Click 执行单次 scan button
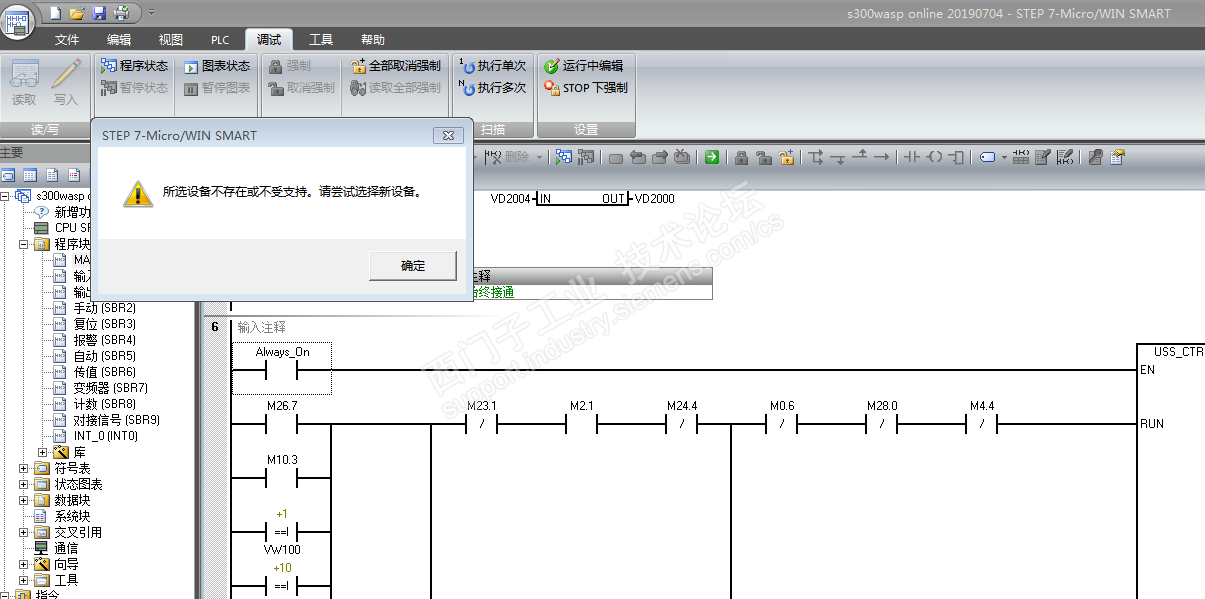Image resolution: width=1205 pixels, height=599 pixels. click(492, 66)
